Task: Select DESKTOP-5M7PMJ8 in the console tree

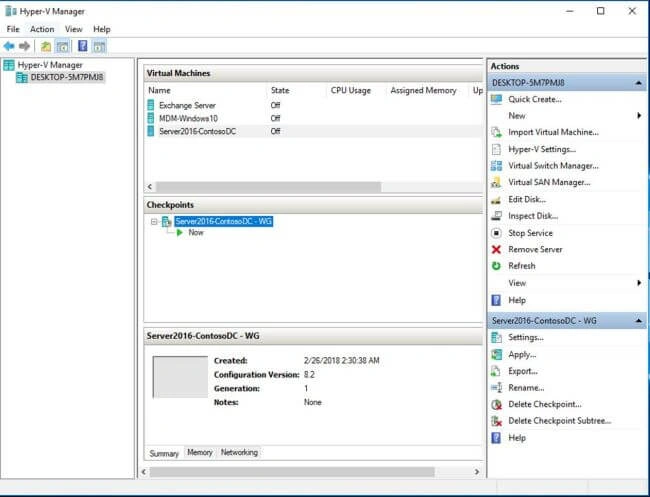Action: (66, 77)
